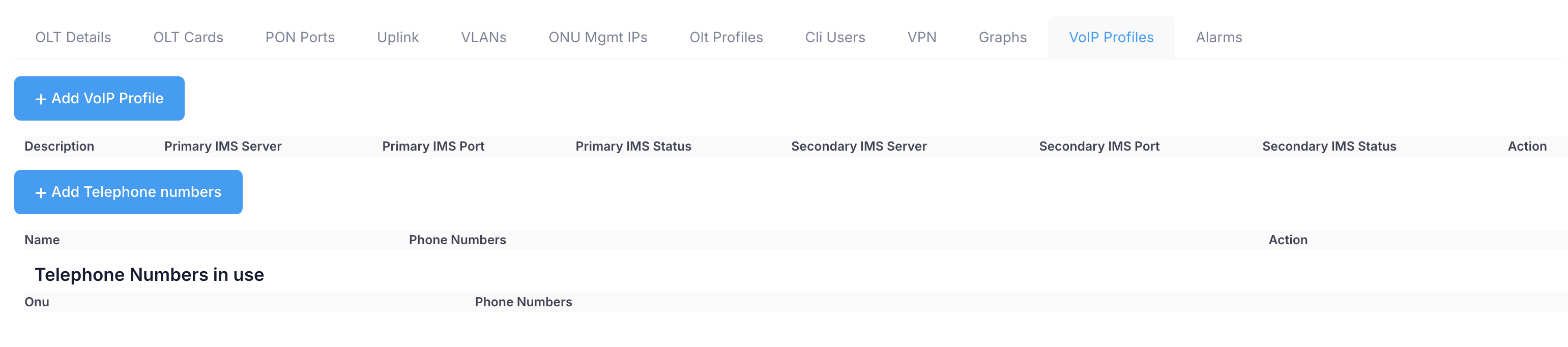Go to the VPN tab
Viewport: 1568px width, 347px height.
[921, 38]
